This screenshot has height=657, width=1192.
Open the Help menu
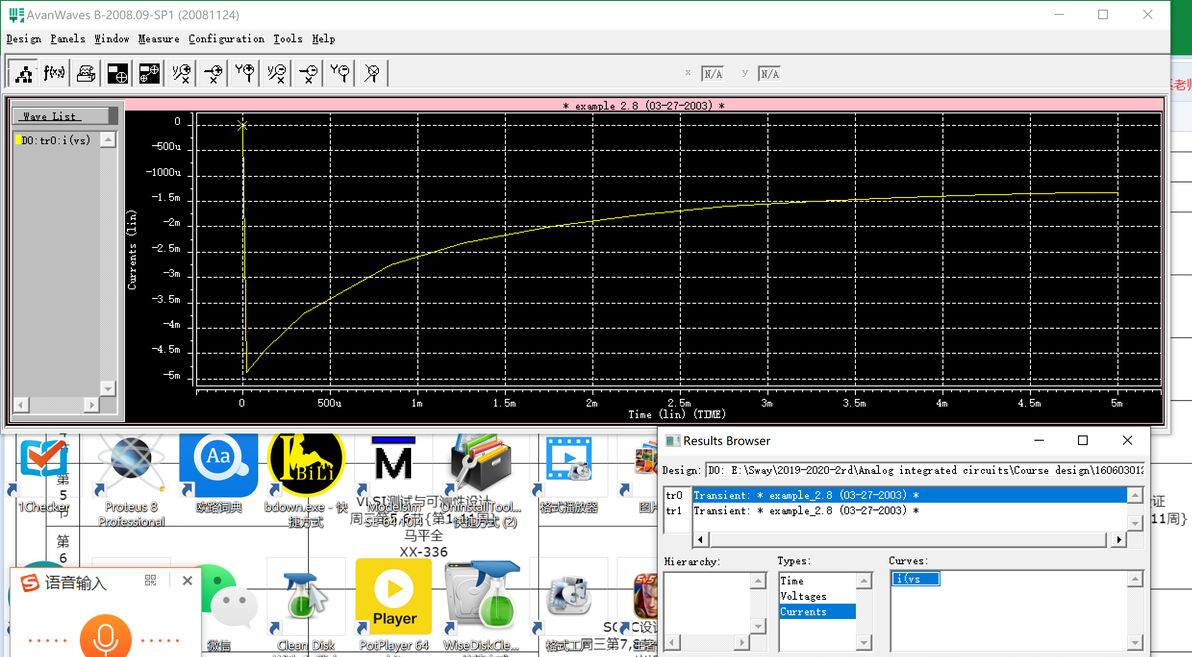(323, 39)
